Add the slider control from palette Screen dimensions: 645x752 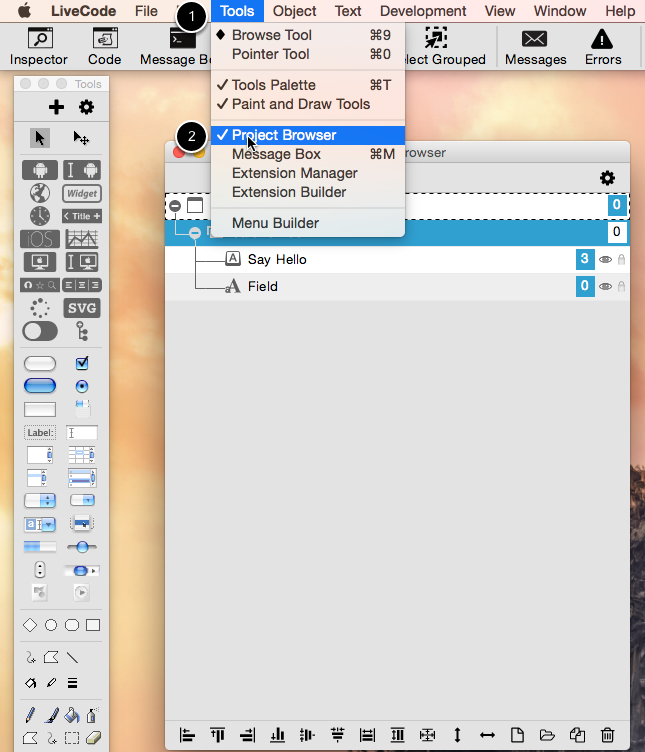[82, 547]
